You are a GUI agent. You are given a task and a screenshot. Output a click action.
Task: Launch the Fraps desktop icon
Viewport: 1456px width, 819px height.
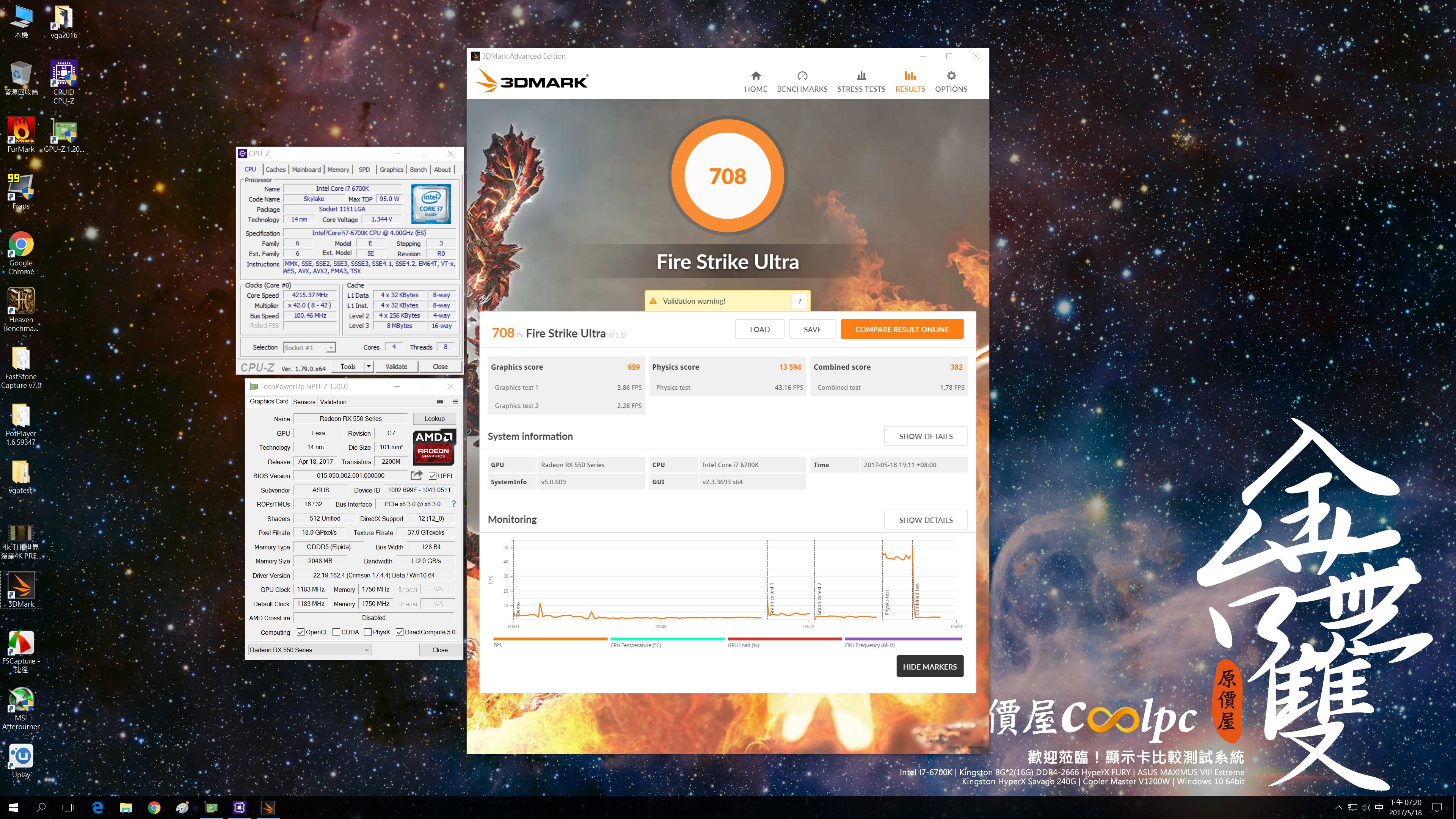(x=21, y=191)
